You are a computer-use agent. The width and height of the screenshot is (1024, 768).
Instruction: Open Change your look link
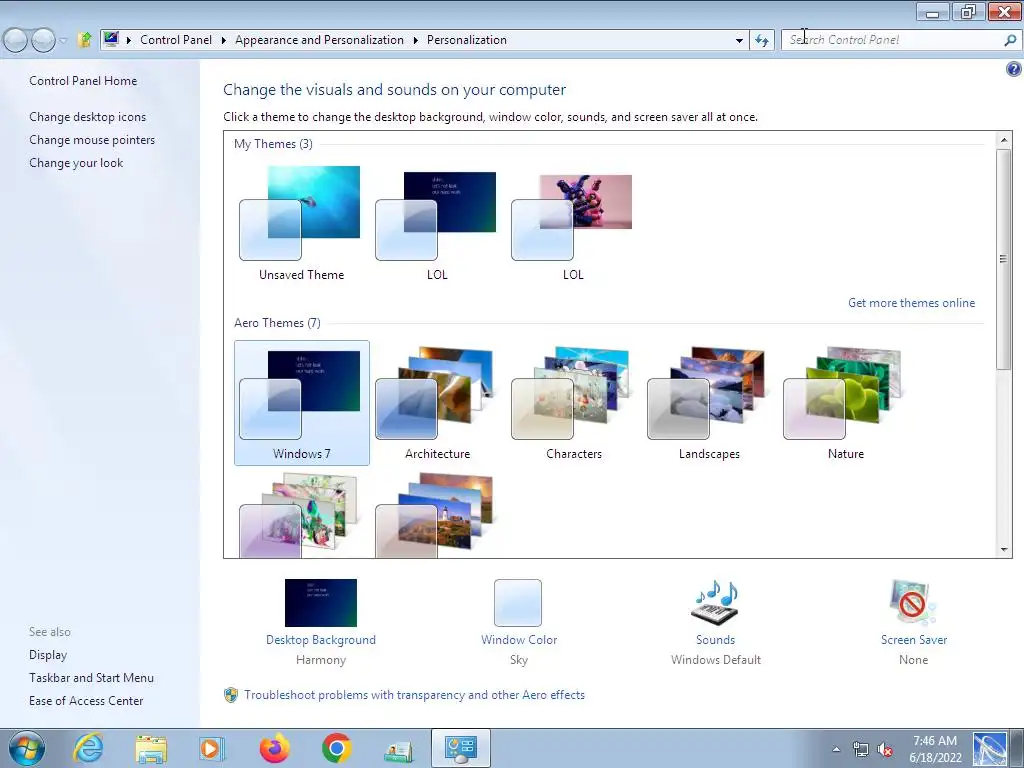point(76,163)
